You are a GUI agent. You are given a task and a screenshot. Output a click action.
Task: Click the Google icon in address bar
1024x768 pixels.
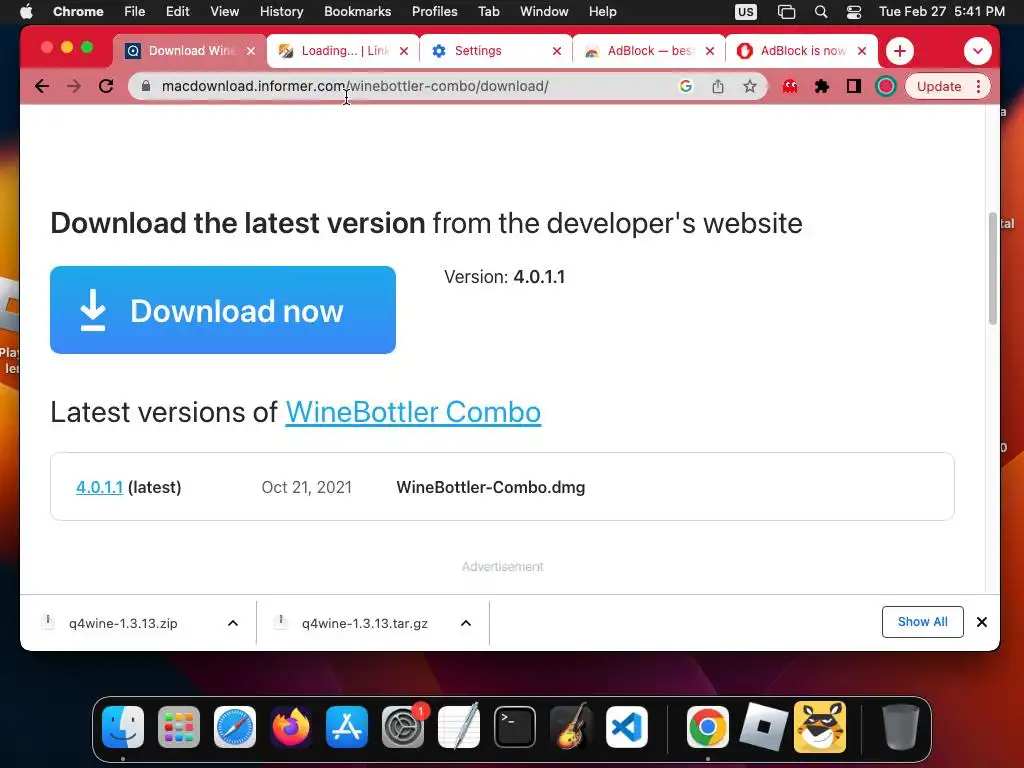(x=686, y=86)
